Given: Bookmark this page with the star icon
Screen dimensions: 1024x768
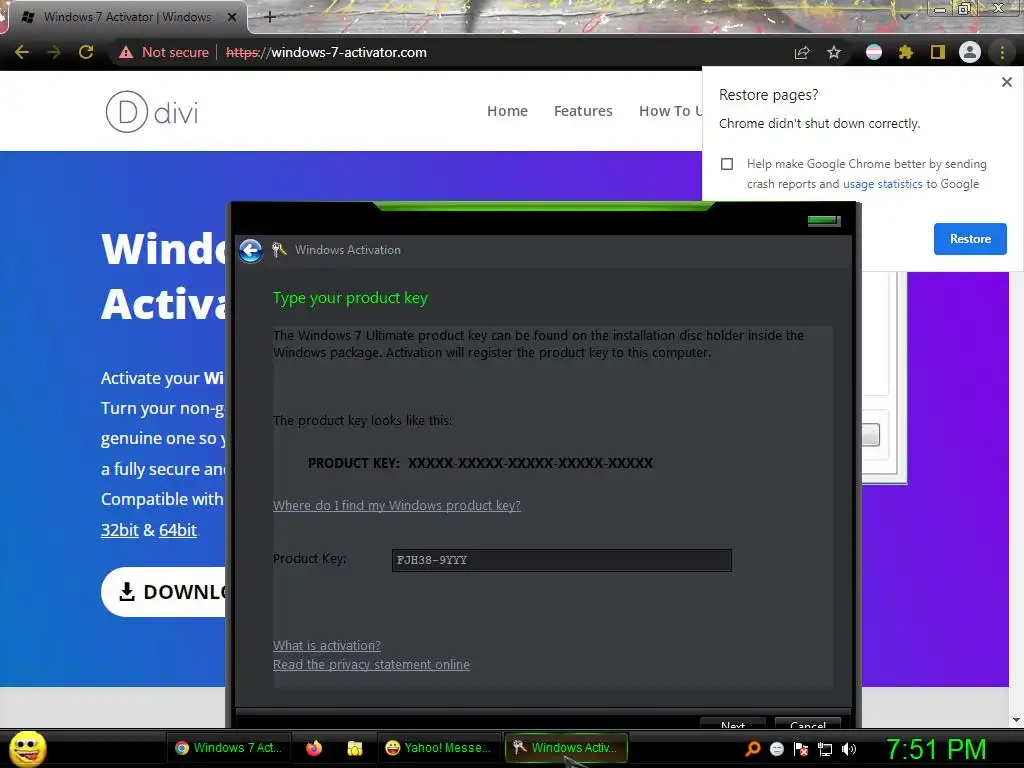Looking at the screenshot, I should pyautogui.click(x=834, y=52).
